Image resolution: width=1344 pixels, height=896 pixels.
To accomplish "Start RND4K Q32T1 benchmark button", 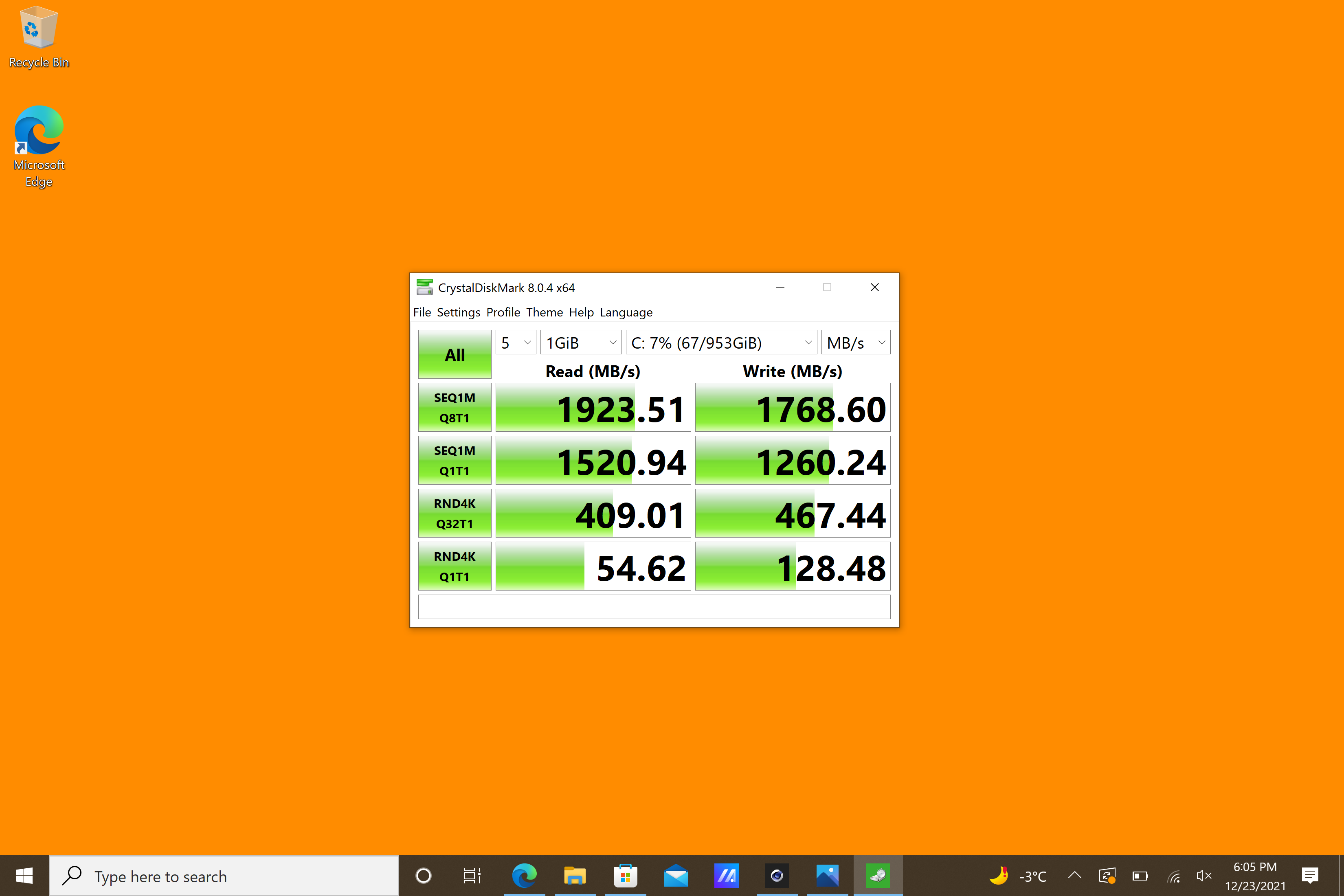I will tap(455, 513).
